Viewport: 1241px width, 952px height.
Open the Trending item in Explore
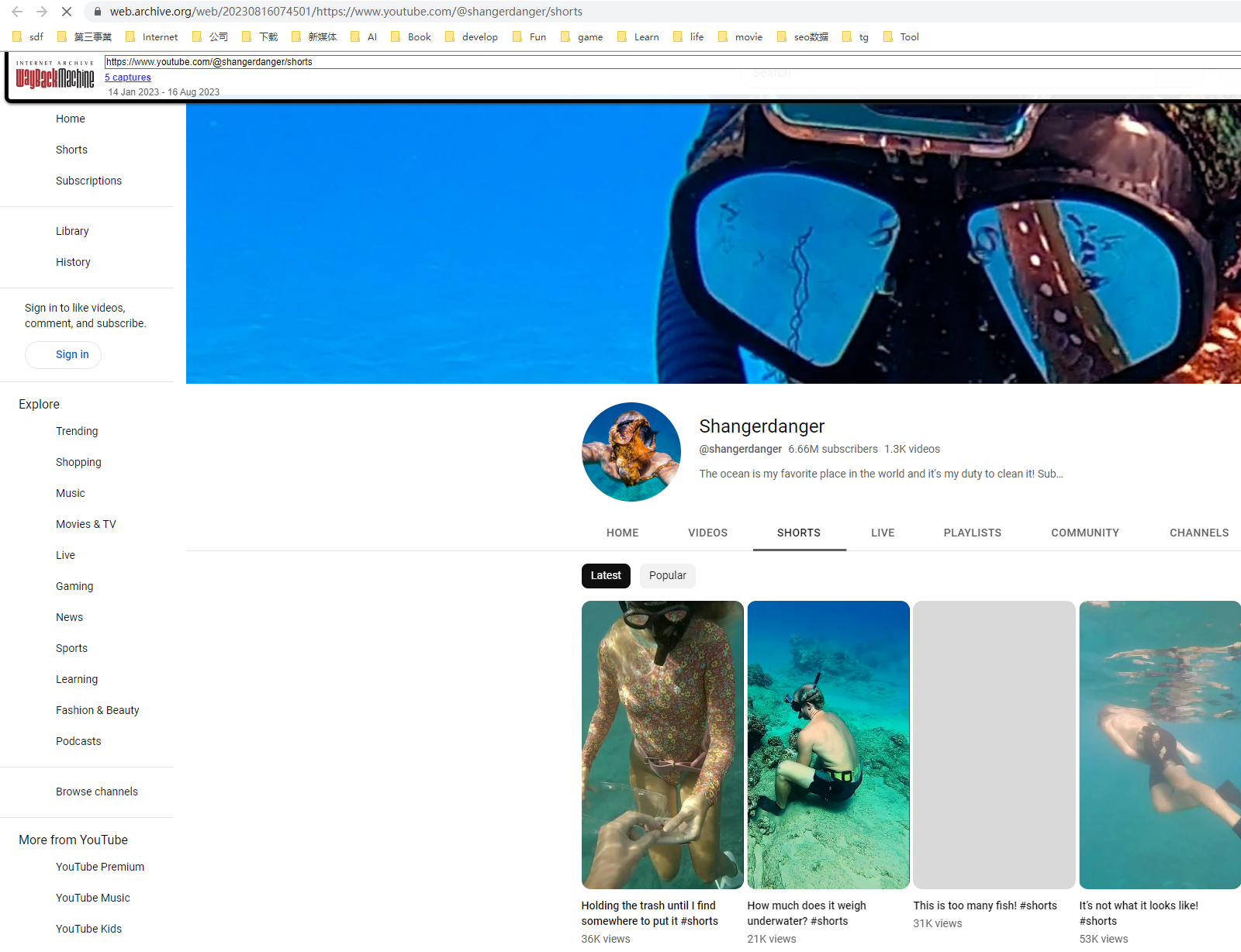click(x=77, y=431)
